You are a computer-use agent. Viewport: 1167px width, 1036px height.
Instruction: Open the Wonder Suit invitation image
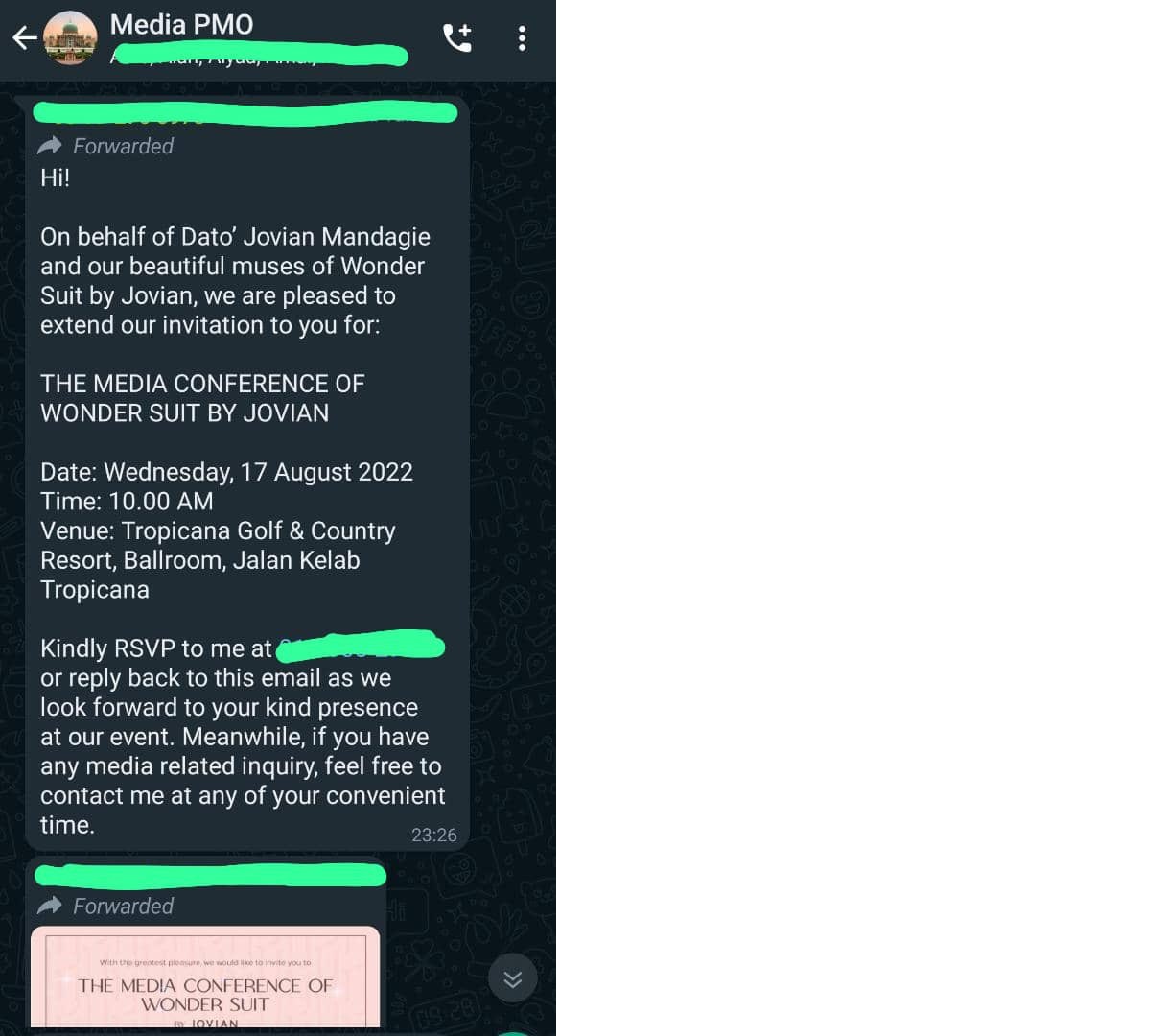205,977
